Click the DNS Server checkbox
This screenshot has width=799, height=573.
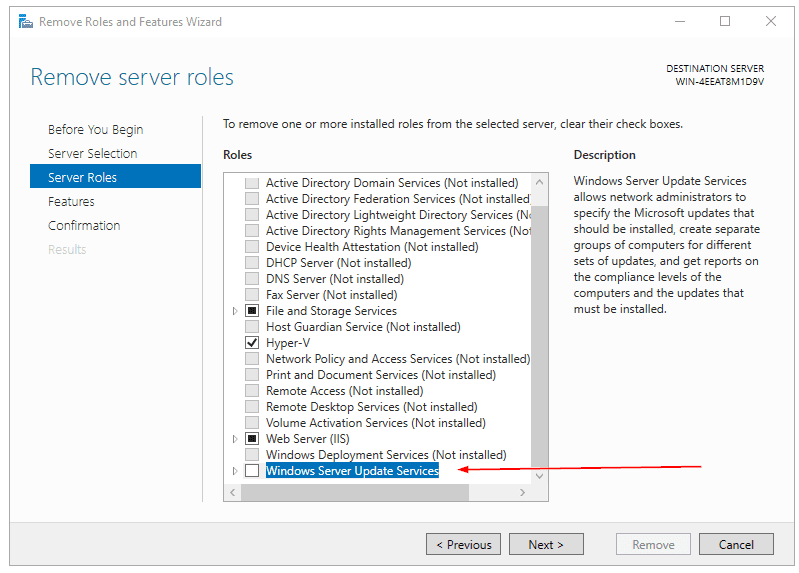(x=252, y=279)
